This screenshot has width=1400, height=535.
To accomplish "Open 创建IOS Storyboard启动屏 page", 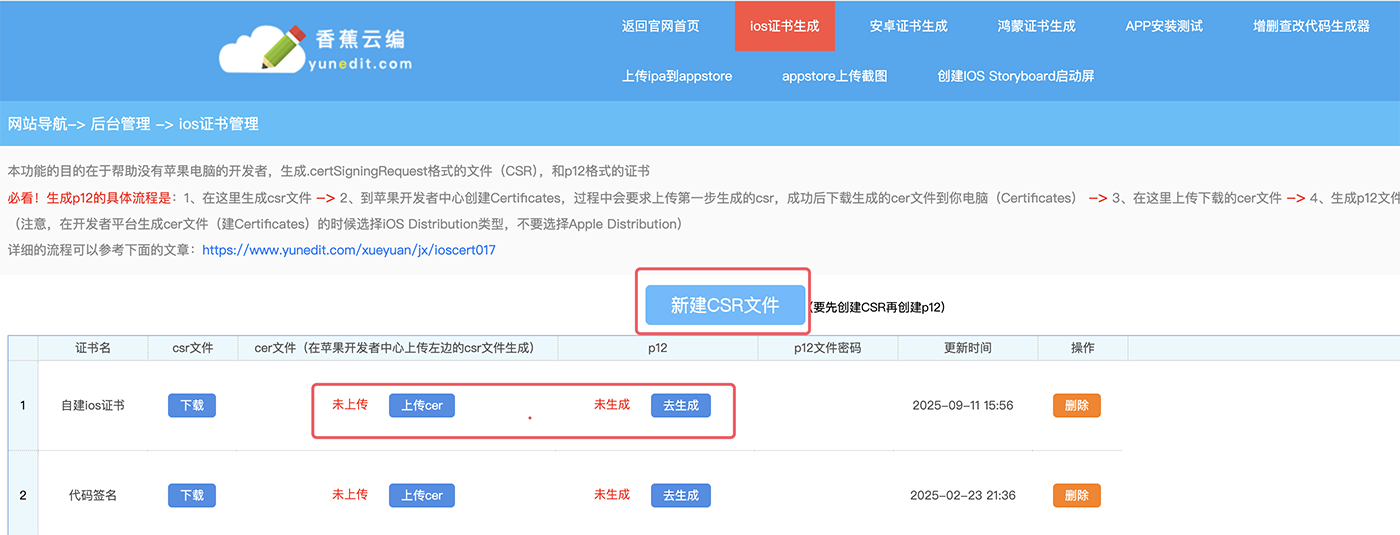I will pos(1015,76).
